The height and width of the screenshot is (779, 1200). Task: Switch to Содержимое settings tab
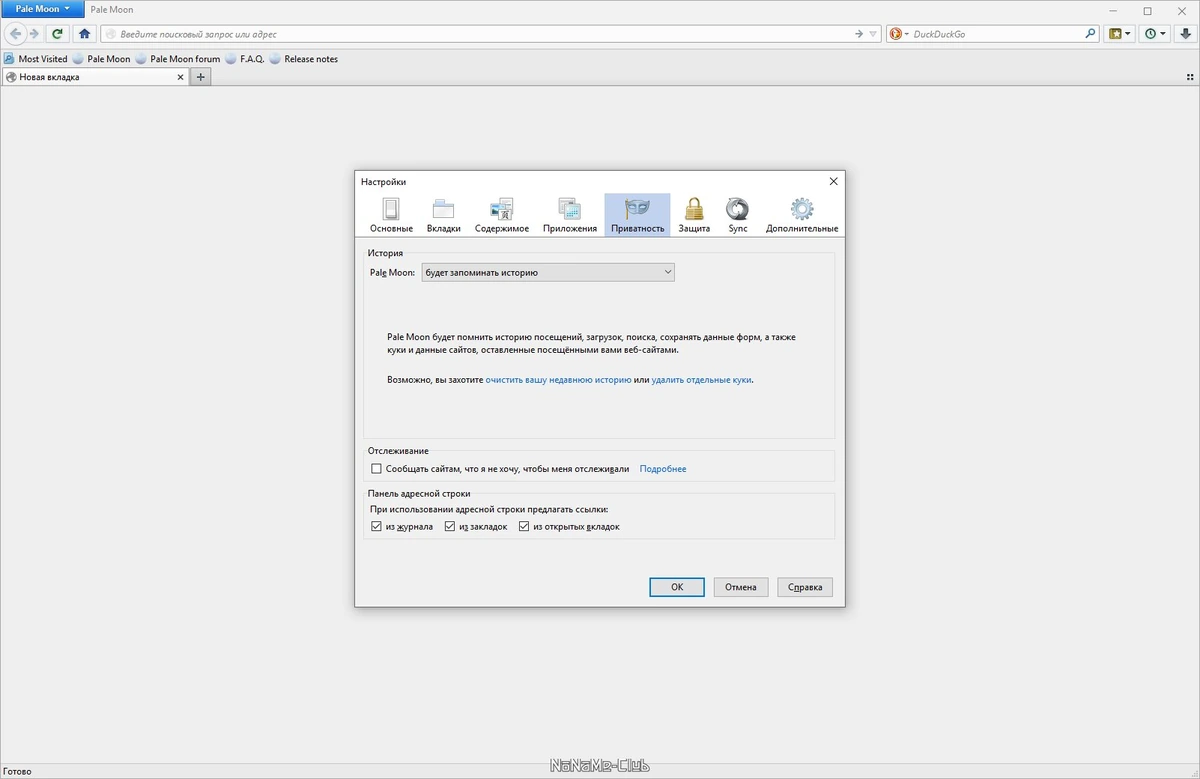pyautogui.click(x=502, y=215)
